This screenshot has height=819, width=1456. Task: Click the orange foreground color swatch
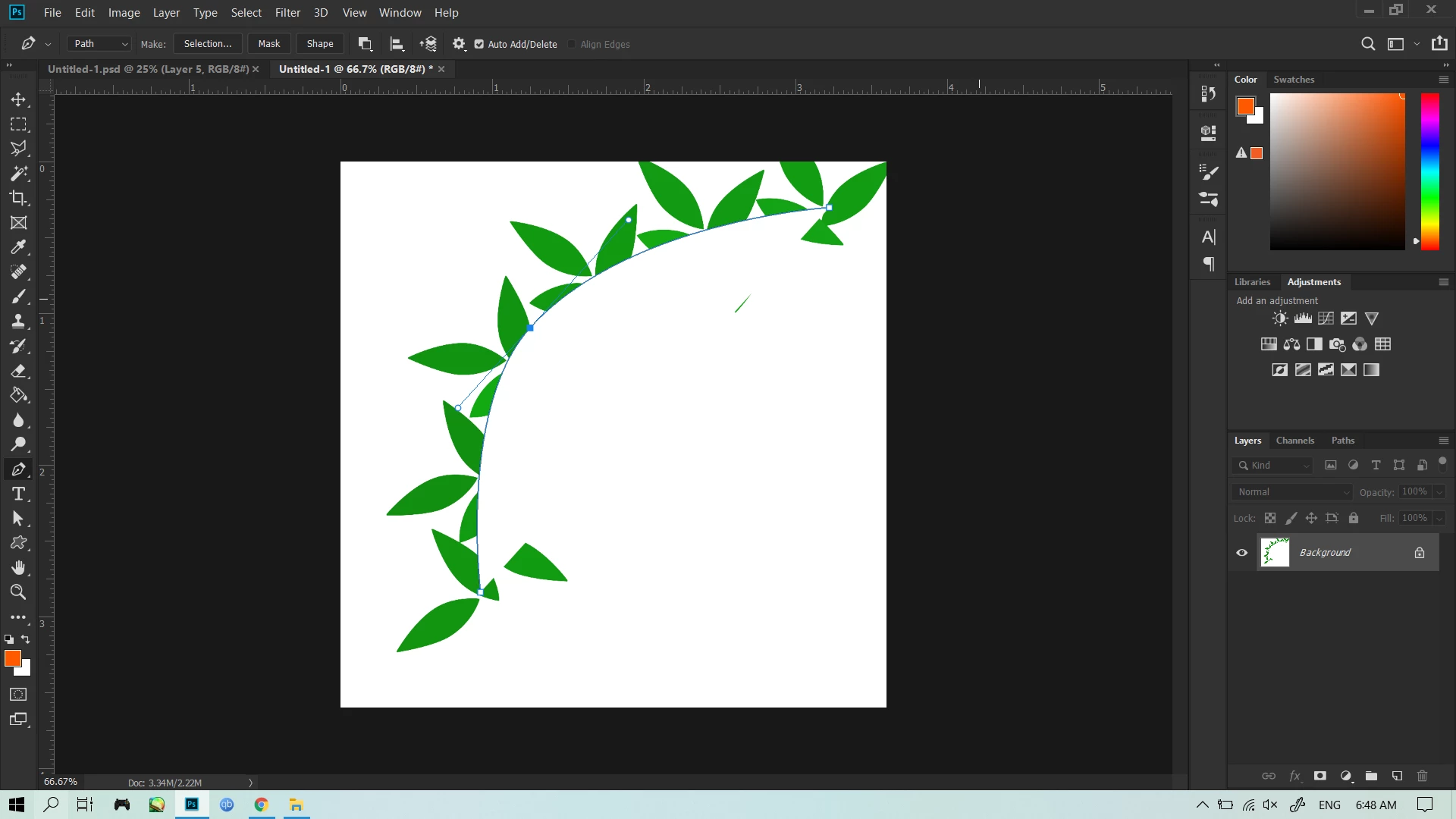pos(12,658)
